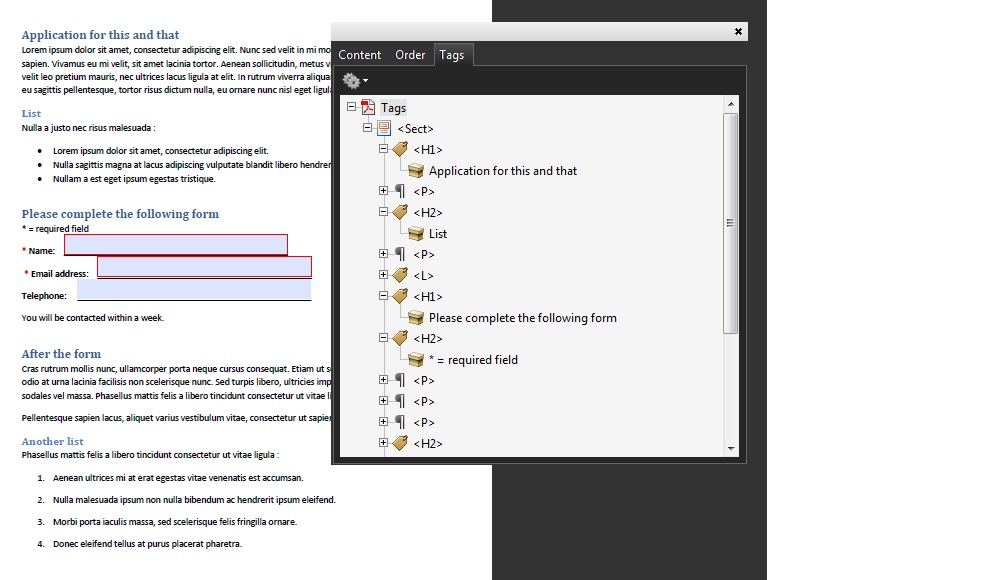Select the first <H1> tag icon
Screen dimensions: 988x580
coord(400,149)
